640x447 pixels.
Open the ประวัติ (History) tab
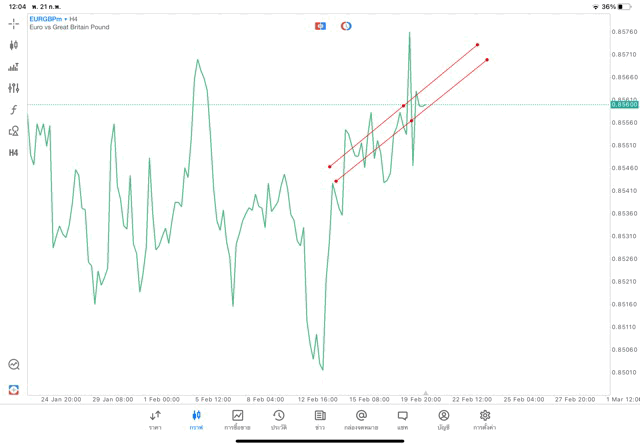click(x=278, y=419)
